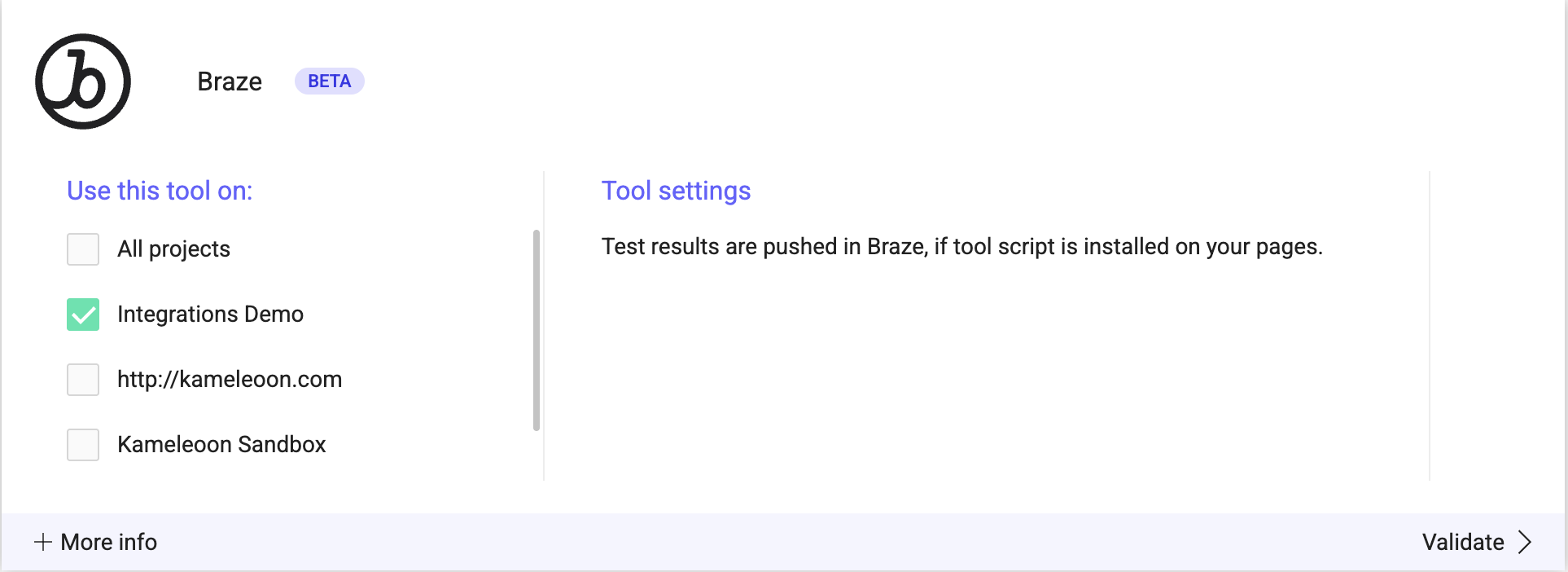Click the Use this tool on heading
The width and height of the screenshot is (1568, 572).
click(x=160, y=191)
